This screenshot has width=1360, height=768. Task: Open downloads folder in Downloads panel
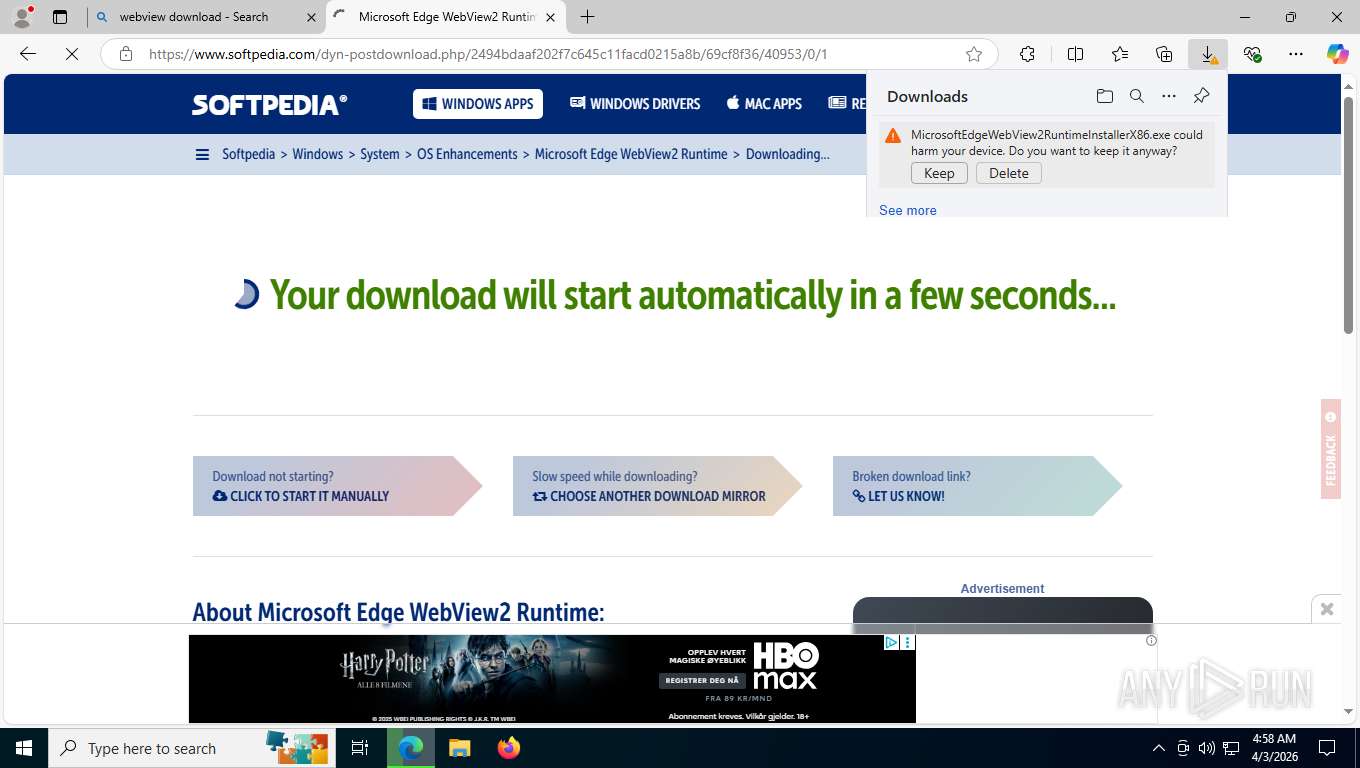[1104, 96]
